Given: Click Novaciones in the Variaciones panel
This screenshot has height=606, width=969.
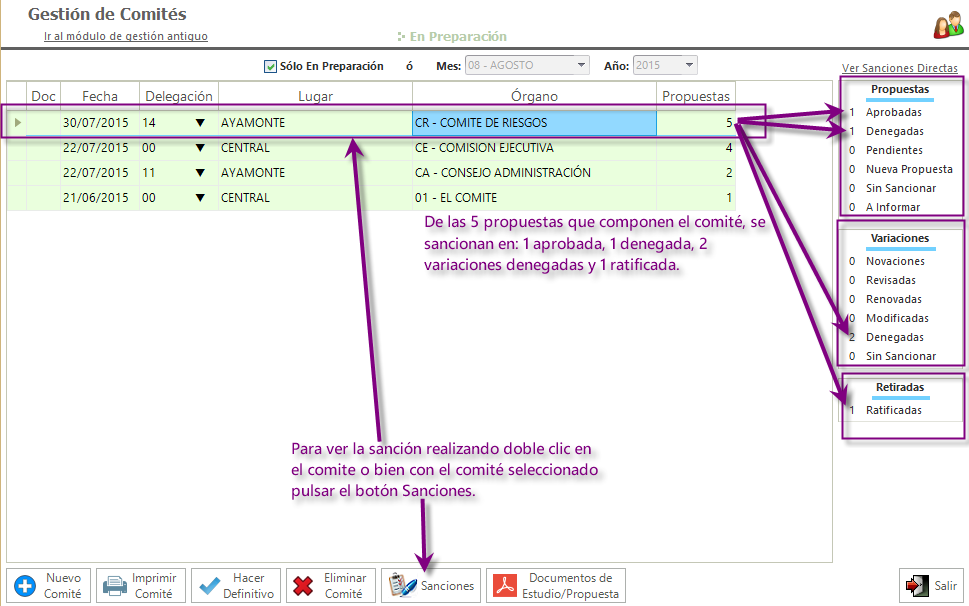Looking at the screenshot, I should (x=895, y=261).
